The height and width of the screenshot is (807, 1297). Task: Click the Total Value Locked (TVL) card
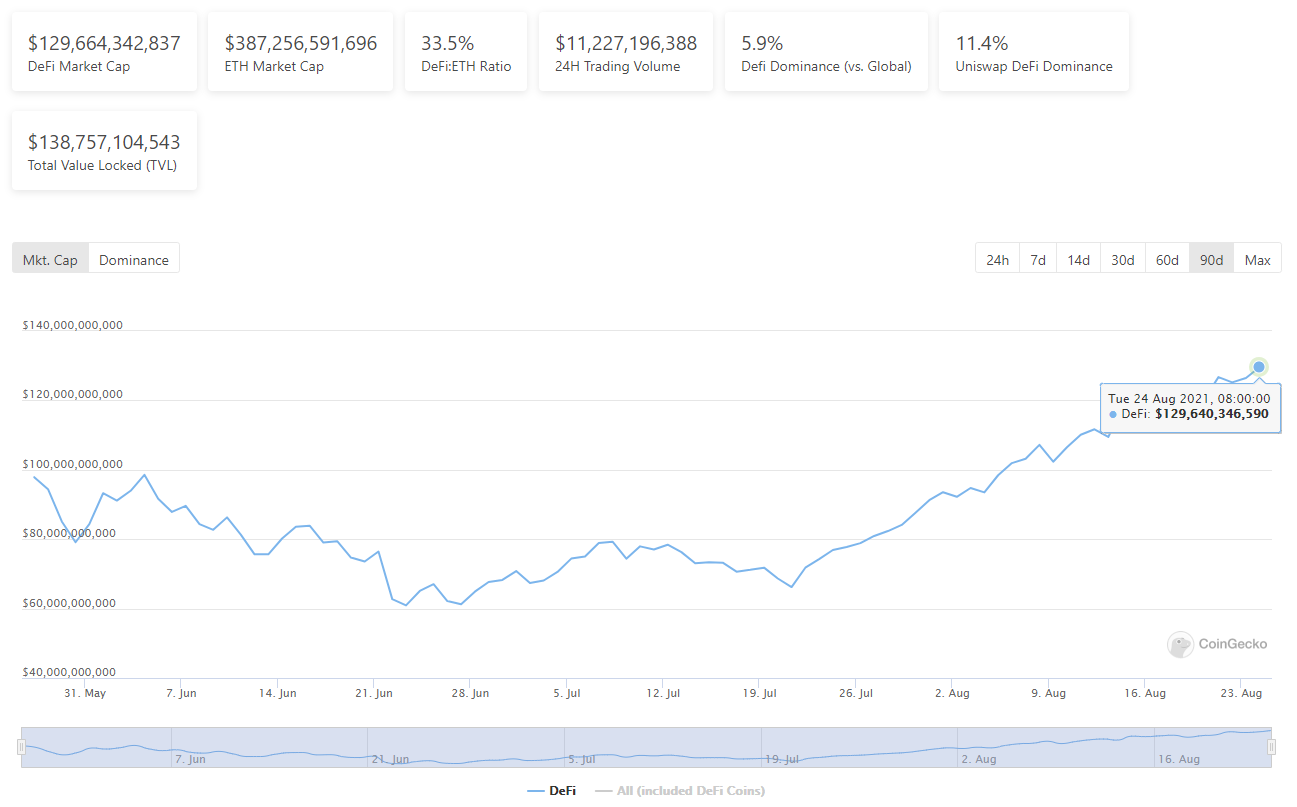[x=104, y=151]
